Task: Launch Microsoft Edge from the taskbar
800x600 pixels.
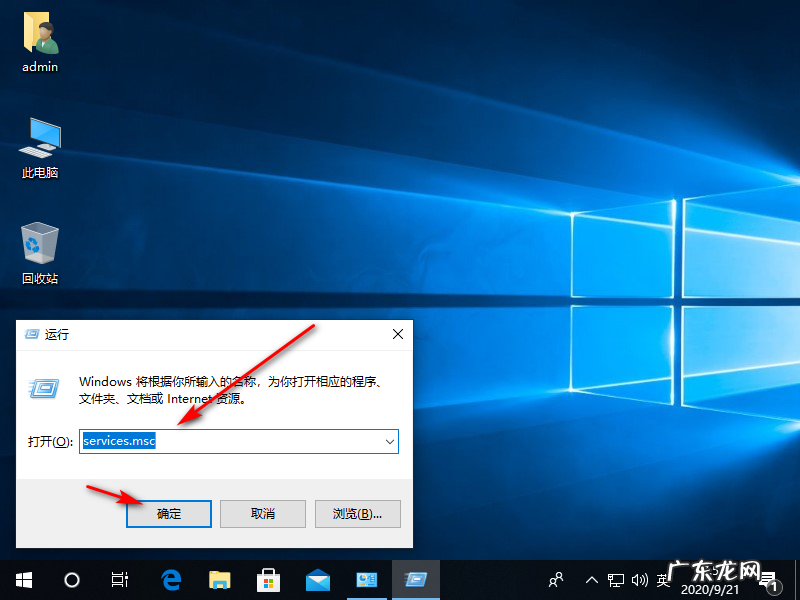Action: (x=170, y=580)
